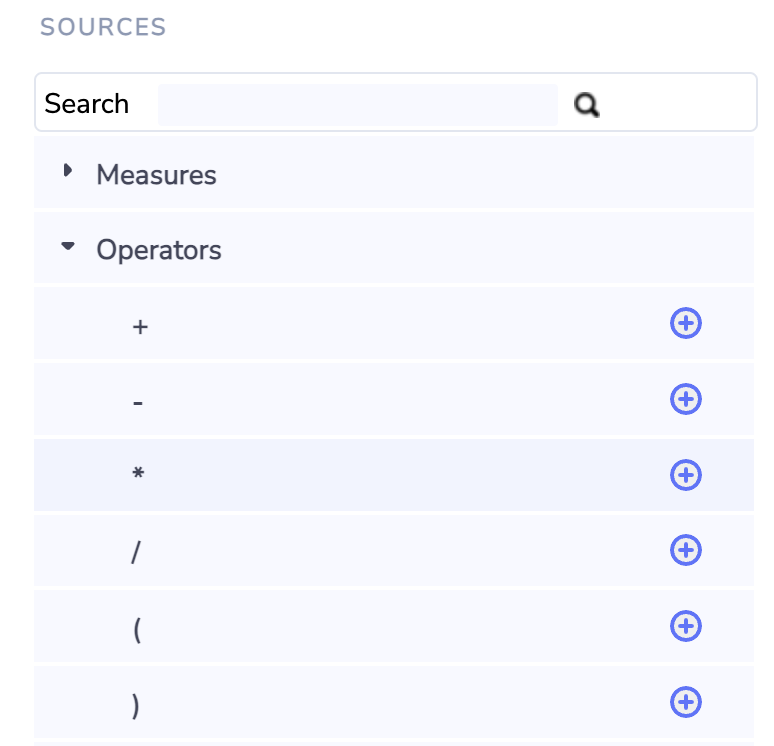Add the divide operator via its circle-plus icon

click(x=685, y=550)
